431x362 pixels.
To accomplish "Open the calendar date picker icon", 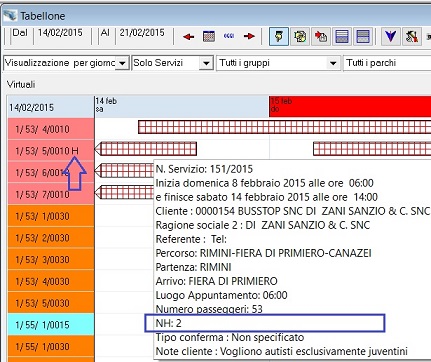I will tap(209, 36).
